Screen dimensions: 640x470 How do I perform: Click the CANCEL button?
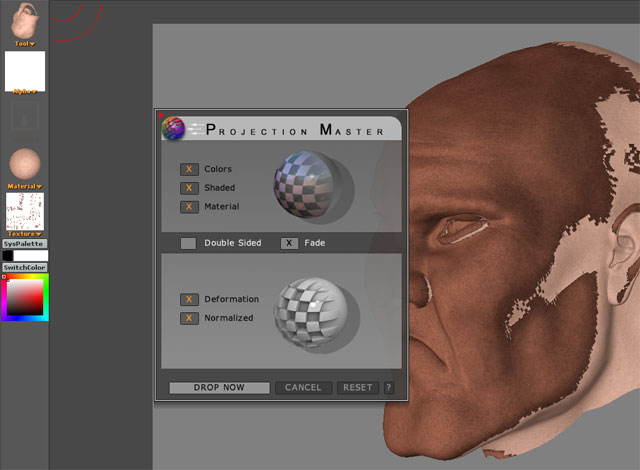pyautogui.click(x=303, y=388)
